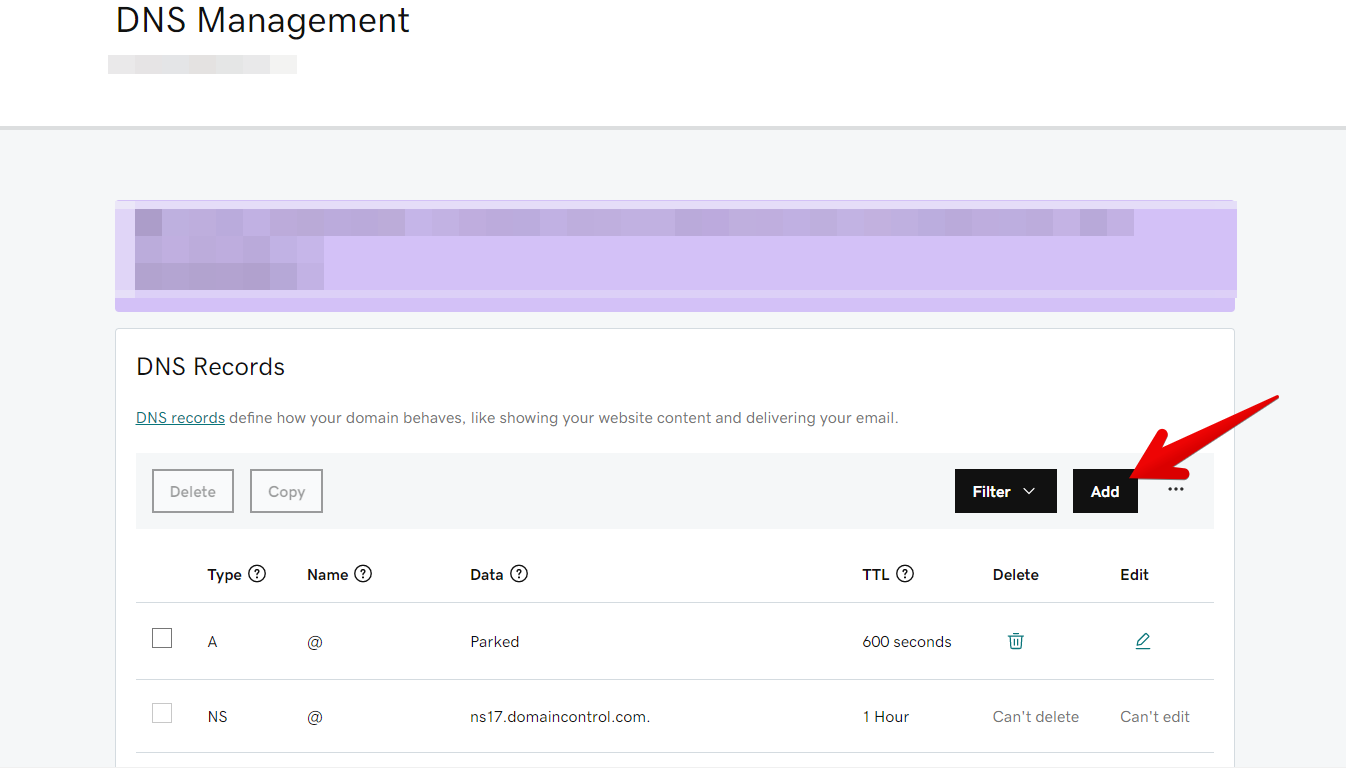Edit the A record with pencil icon
This screenshot has height=768, width=1346.
(1142, 641)
